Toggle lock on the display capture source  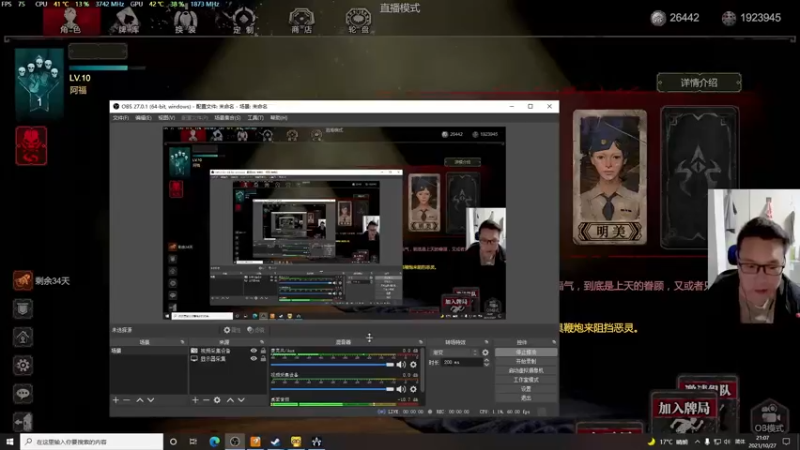[x=263, y=359]
